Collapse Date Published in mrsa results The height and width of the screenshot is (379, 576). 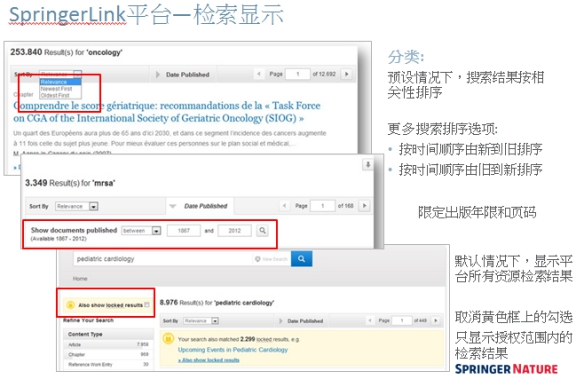pyautogui.click(x=198, y=206)
